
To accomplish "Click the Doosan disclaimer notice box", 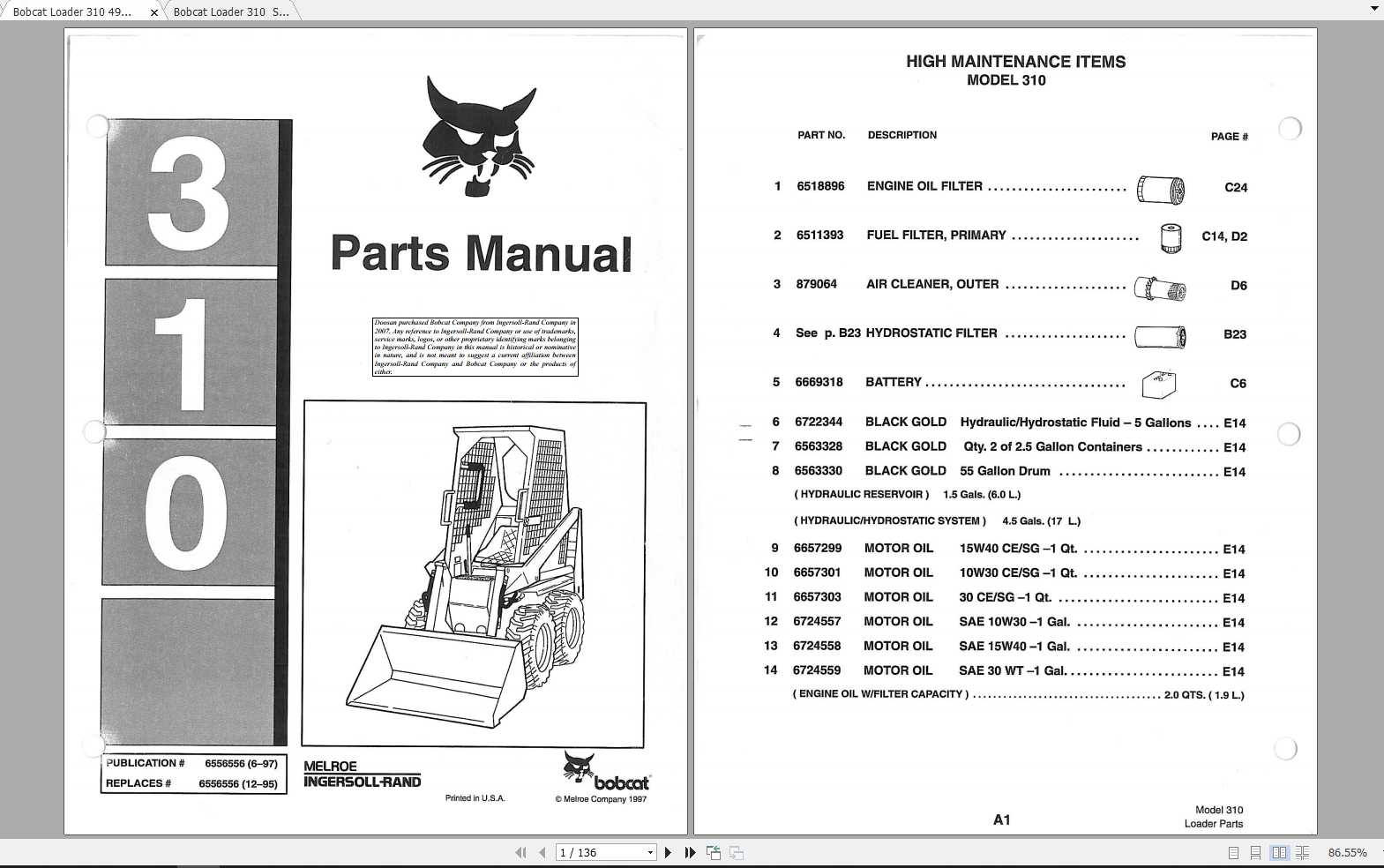I will click(x=475, y=348).
